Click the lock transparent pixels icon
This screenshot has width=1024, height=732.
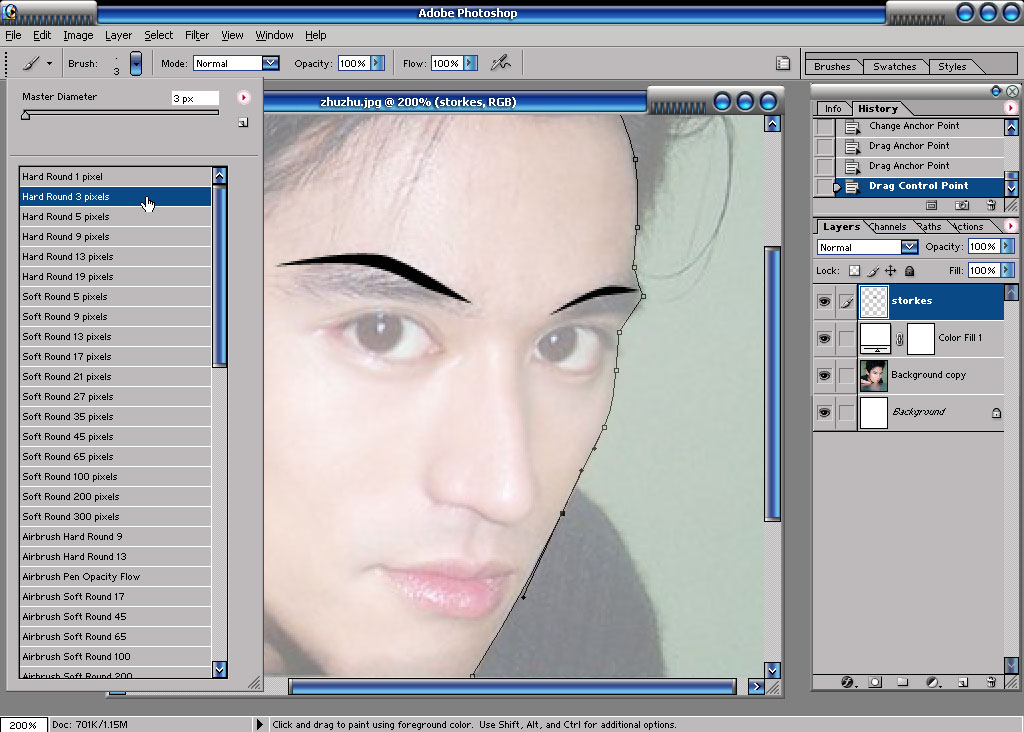coord(854,270)
